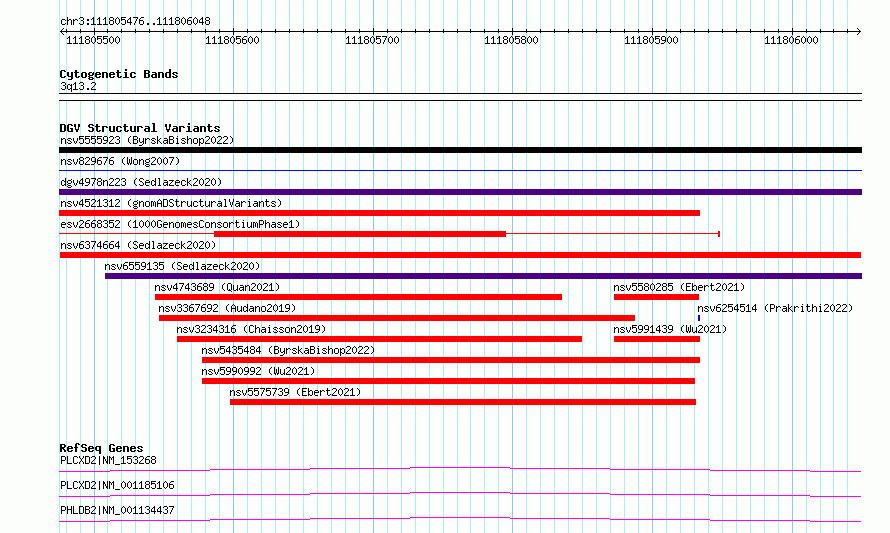Image resolution: width=890 pixels, height=533 pixels.
Task: Select the red nsv4521312 variant bar
Action: pyautogui.click(x=379, y=213)
